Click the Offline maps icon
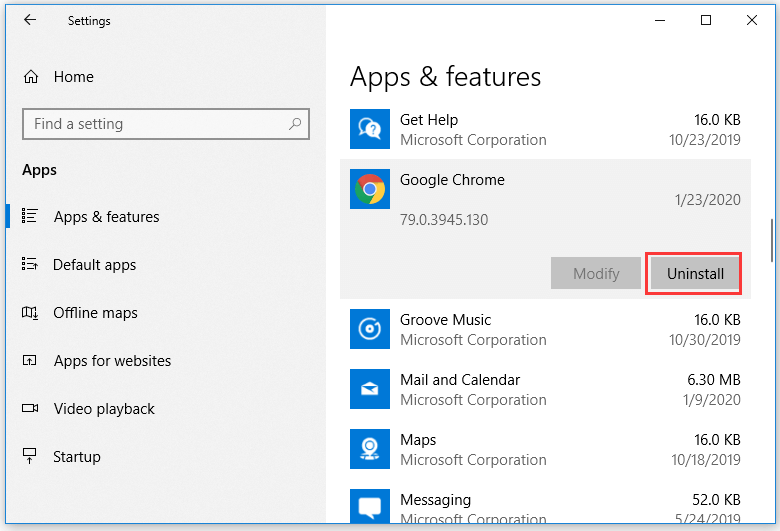The height and width of the screenshot is (531, 780). 29,313
